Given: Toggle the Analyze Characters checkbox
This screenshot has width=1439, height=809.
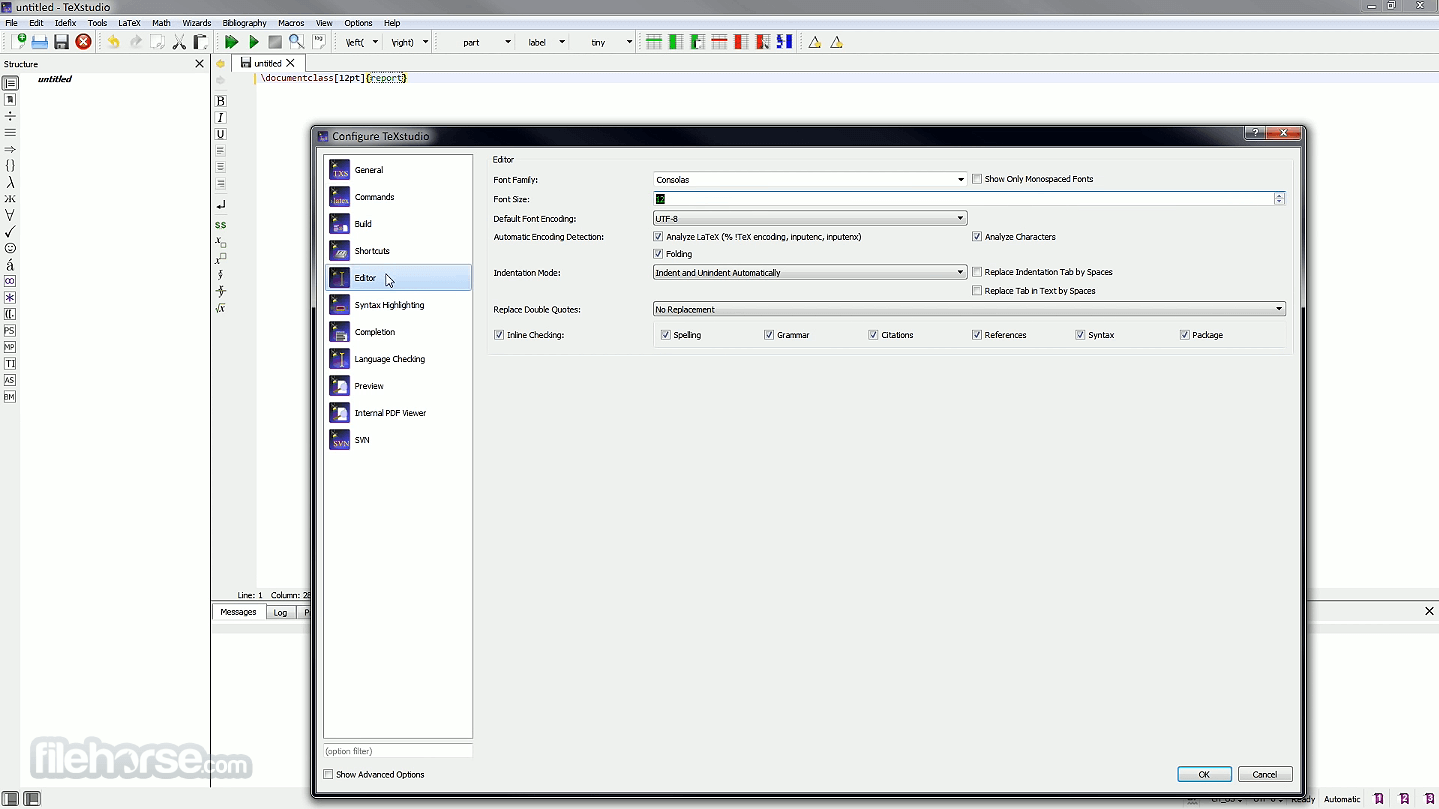Looking at the screenshot, I should [x=977, y=237].
